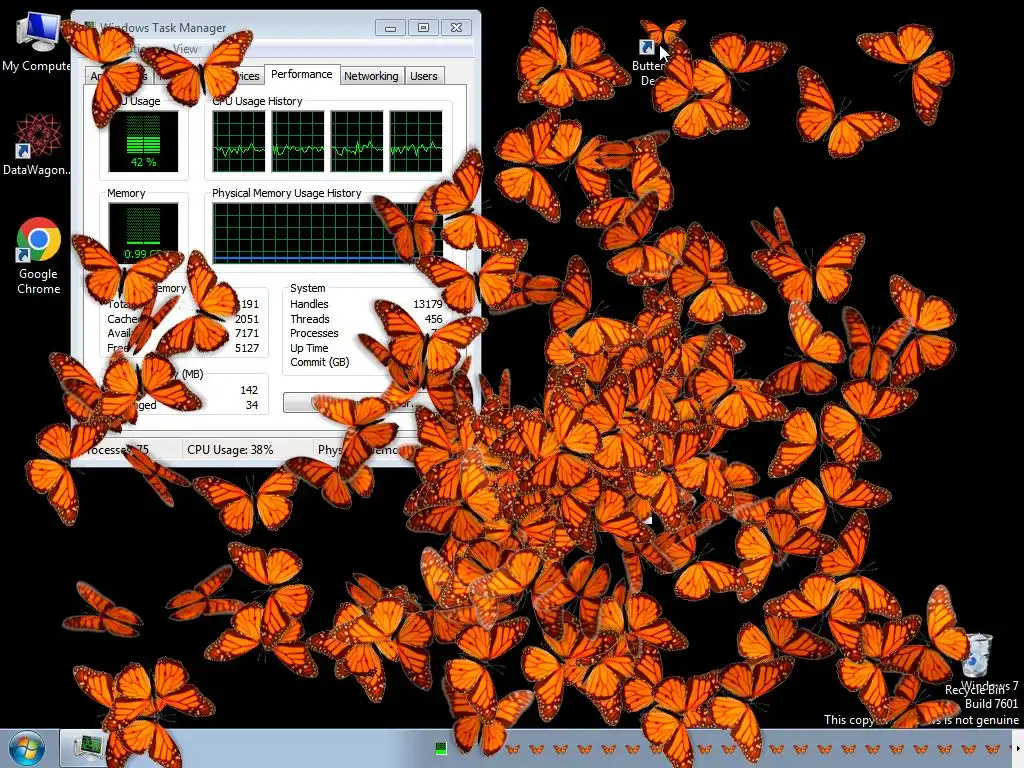The width and height of the screenshot is (1024, 768).
Task: Click the Physical Memory Usage History graph
Action: [x=327, y=232]
